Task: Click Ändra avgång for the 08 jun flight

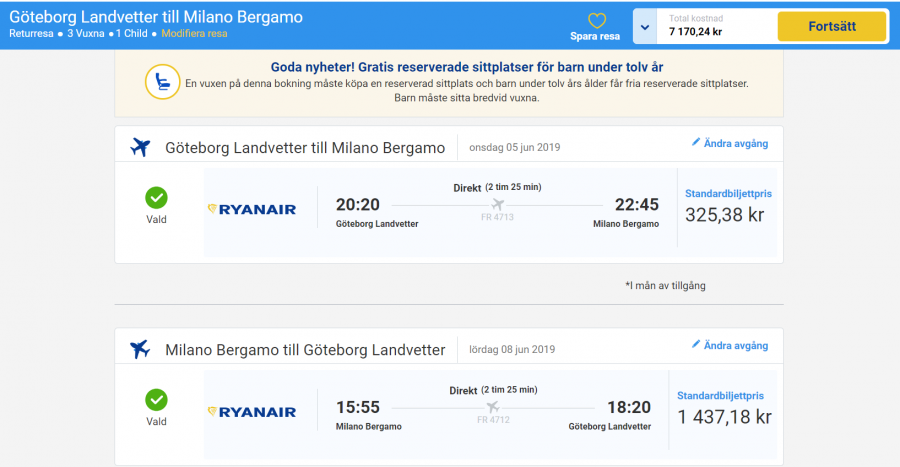Action: 736,345
